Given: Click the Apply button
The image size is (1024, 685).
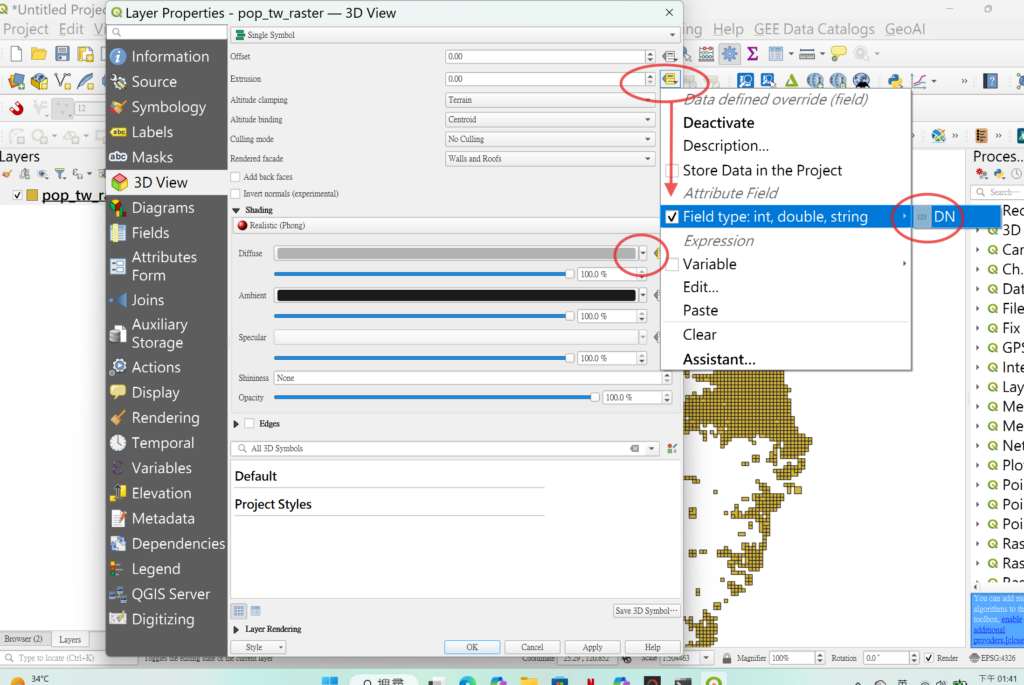Looking at the screenshot, I should (592, 647).
